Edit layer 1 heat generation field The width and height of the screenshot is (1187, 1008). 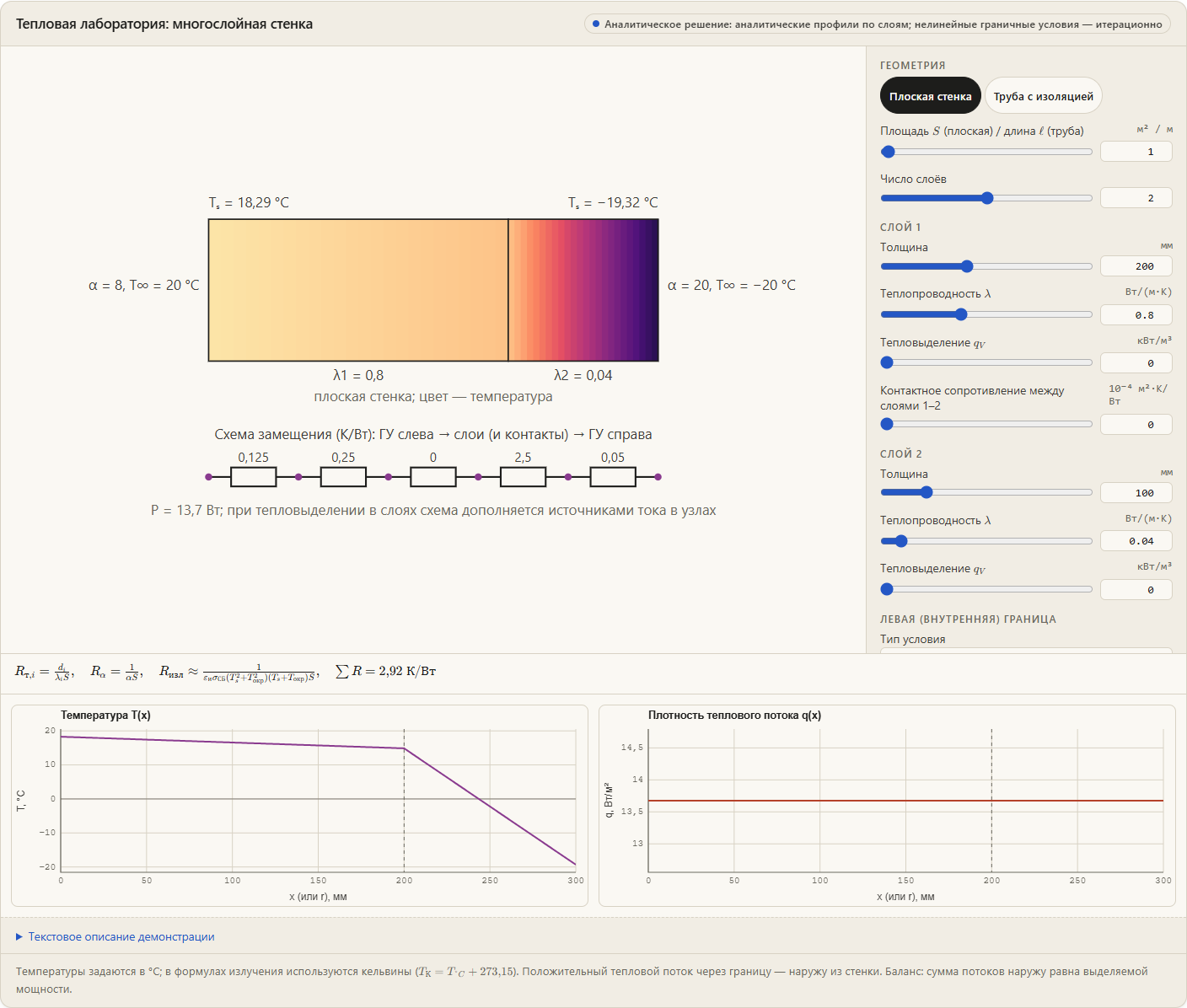1136,363
